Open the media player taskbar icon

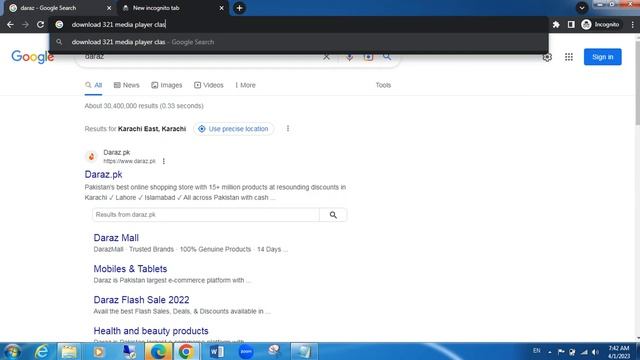point(99,351)
